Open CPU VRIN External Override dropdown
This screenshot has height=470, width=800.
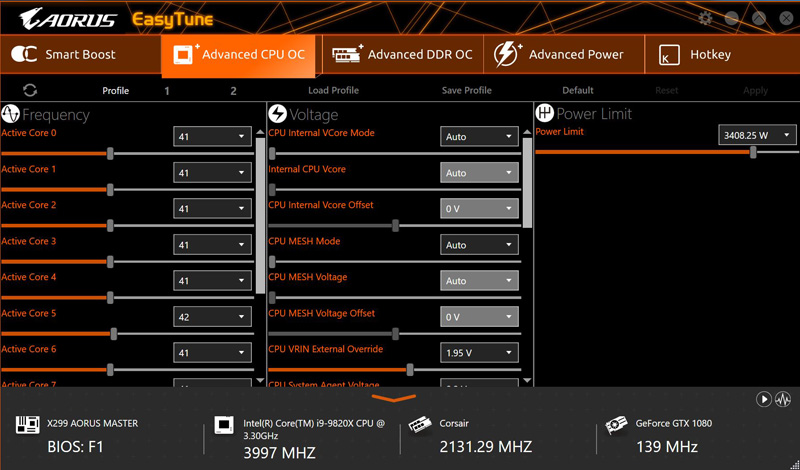click(x=479, y=352)
